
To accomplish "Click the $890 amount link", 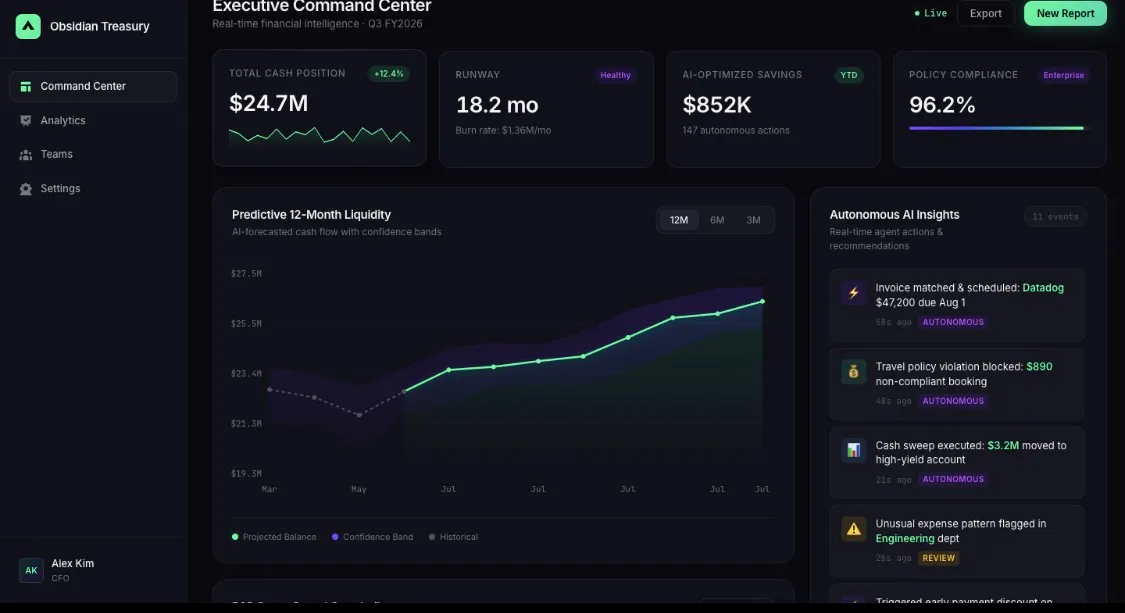I will [1039, 367].
